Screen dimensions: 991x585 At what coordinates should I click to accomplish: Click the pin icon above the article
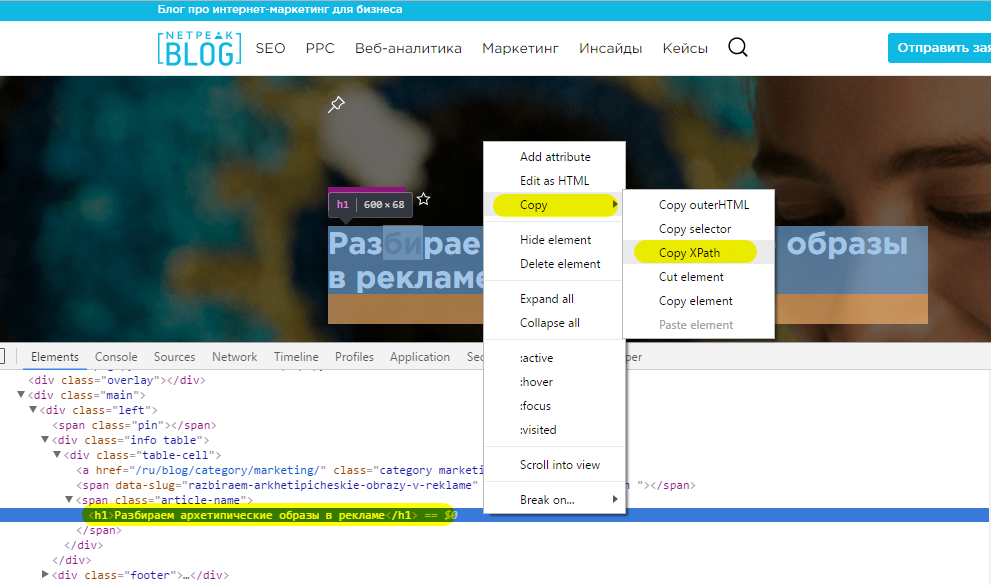pyautogui.click(x=336, y=104)
